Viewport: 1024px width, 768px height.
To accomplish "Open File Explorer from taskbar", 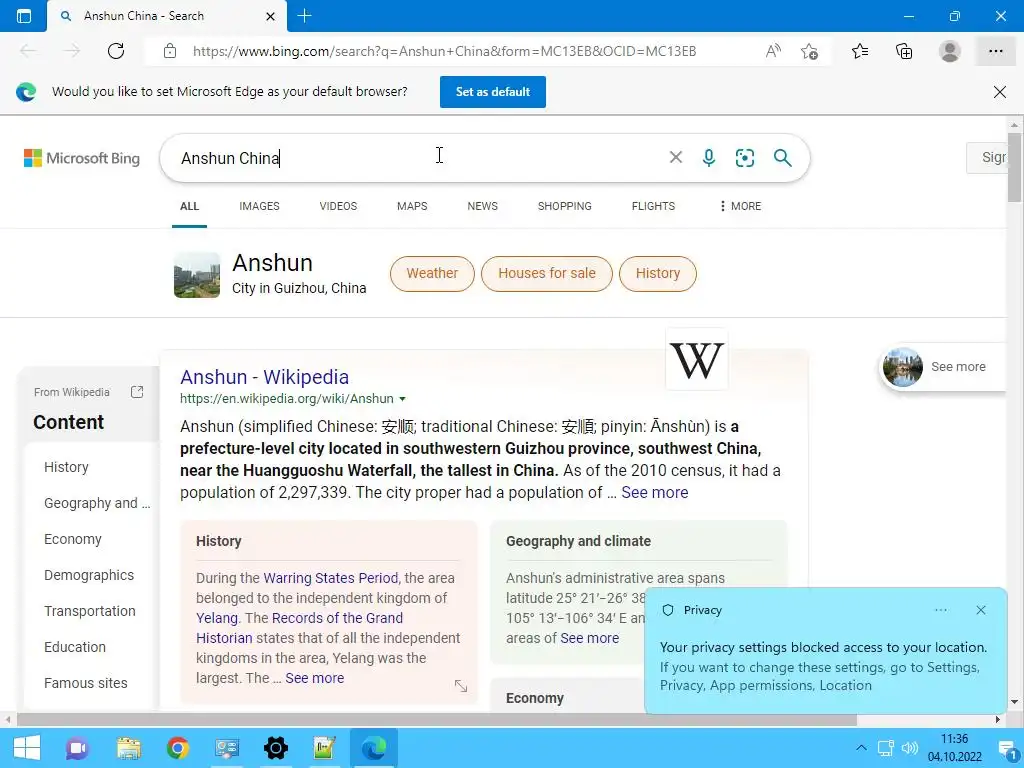I will click(129, 748).
